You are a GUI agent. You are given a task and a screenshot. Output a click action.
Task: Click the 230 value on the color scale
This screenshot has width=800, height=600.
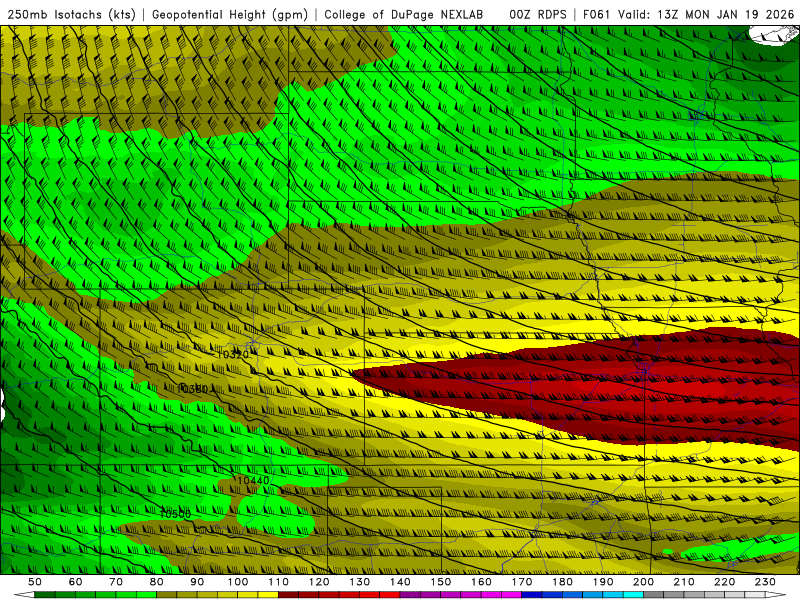(765, 582)
